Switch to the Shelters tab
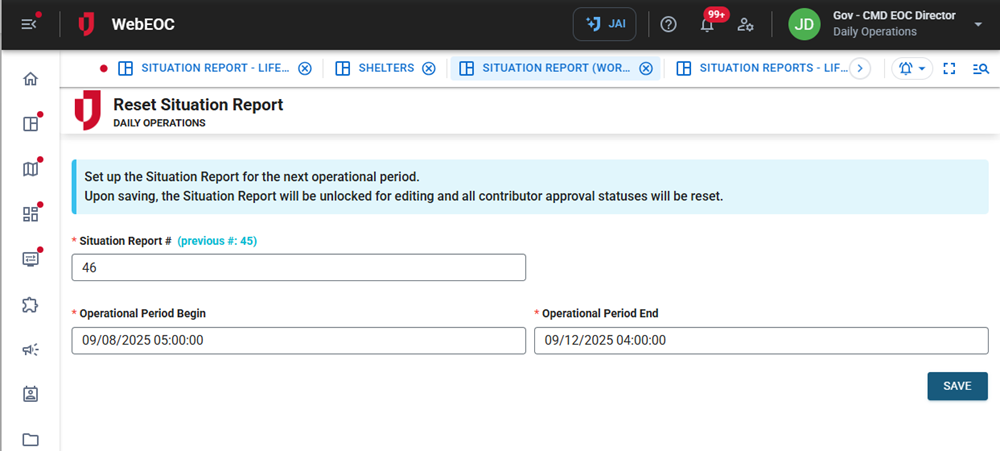Image resolution: width=1000 pixels, height=451 pixels. click(x=374, y=68)
